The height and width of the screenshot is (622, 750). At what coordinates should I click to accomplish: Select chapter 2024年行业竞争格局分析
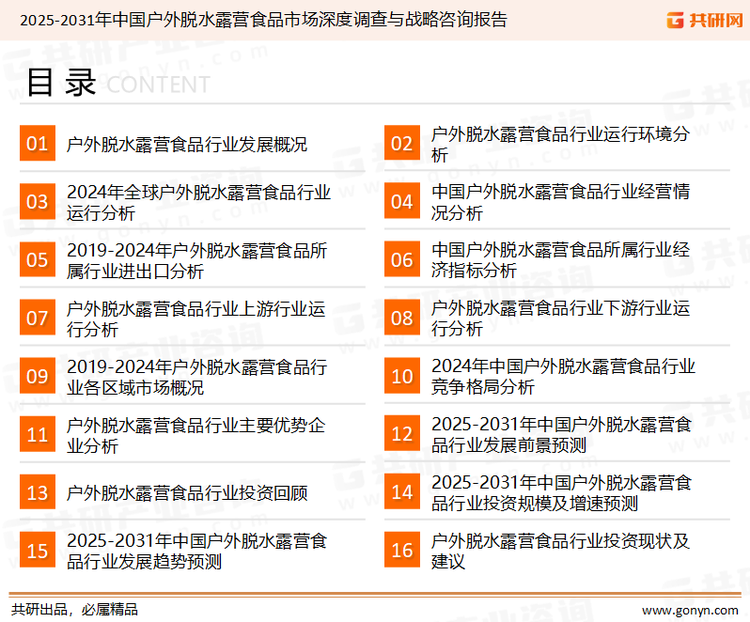coord(563,377)
